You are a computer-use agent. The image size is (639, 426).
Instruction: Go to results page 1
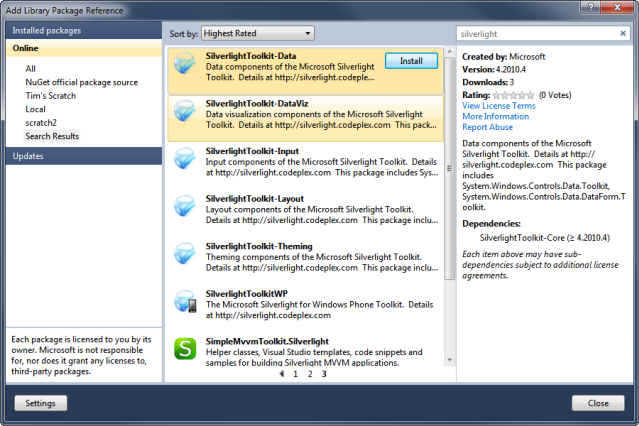pyautogui.click(x=295, y=374)
